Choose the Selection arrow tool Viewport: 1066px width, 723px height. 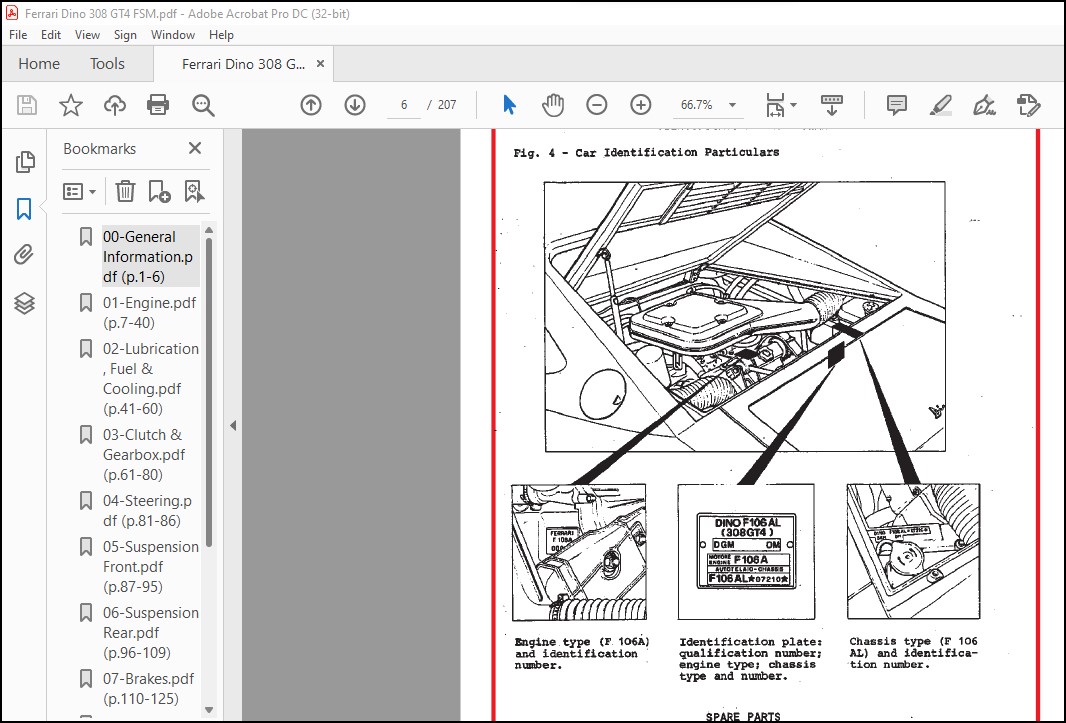point(509,105)
